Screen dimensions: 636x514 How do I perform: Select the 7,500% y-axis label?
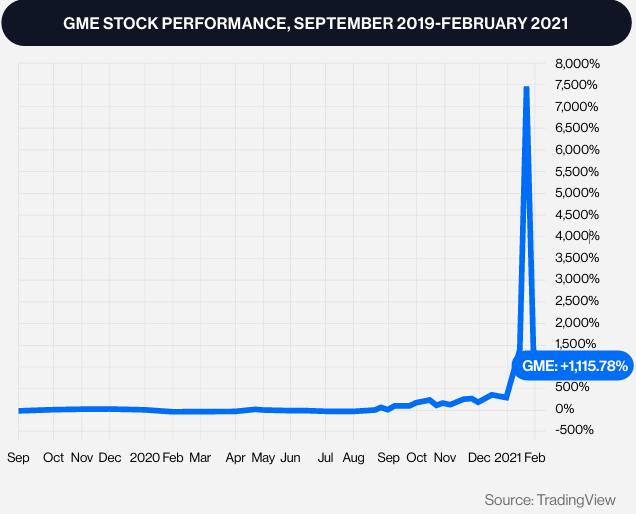(576, 85)
